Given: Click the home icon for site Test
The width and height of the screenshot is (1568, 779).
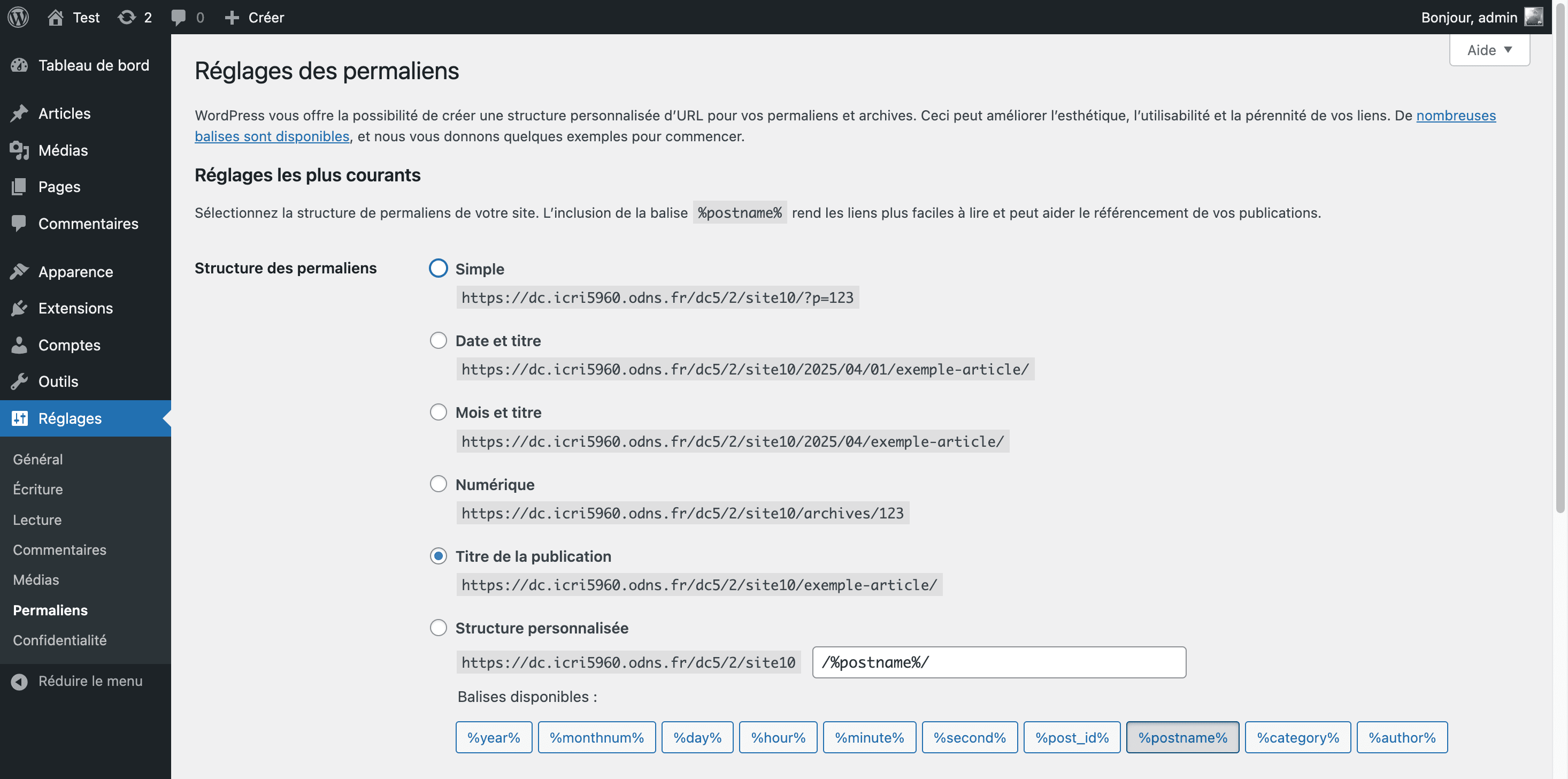Looking at the screenshot, I should point(56,17).
